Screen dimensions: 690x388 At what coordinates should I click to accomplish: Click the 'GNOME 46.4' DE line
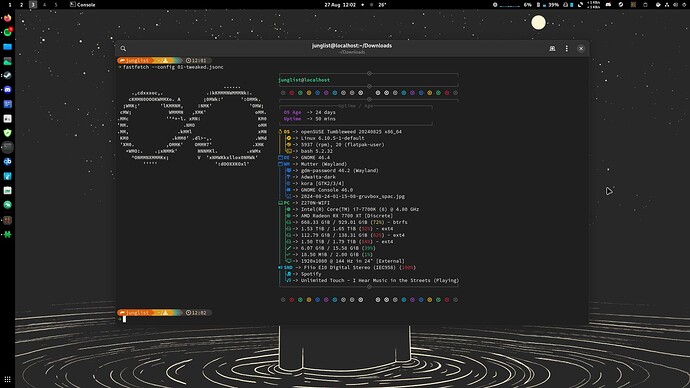pos(304,157)
